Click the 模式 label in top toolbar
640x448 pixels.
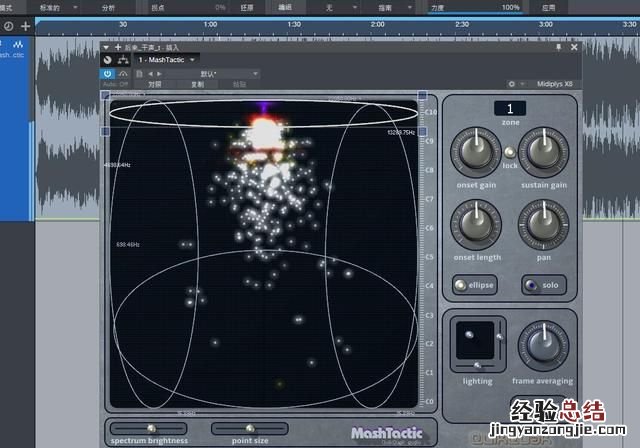[7, 7]
